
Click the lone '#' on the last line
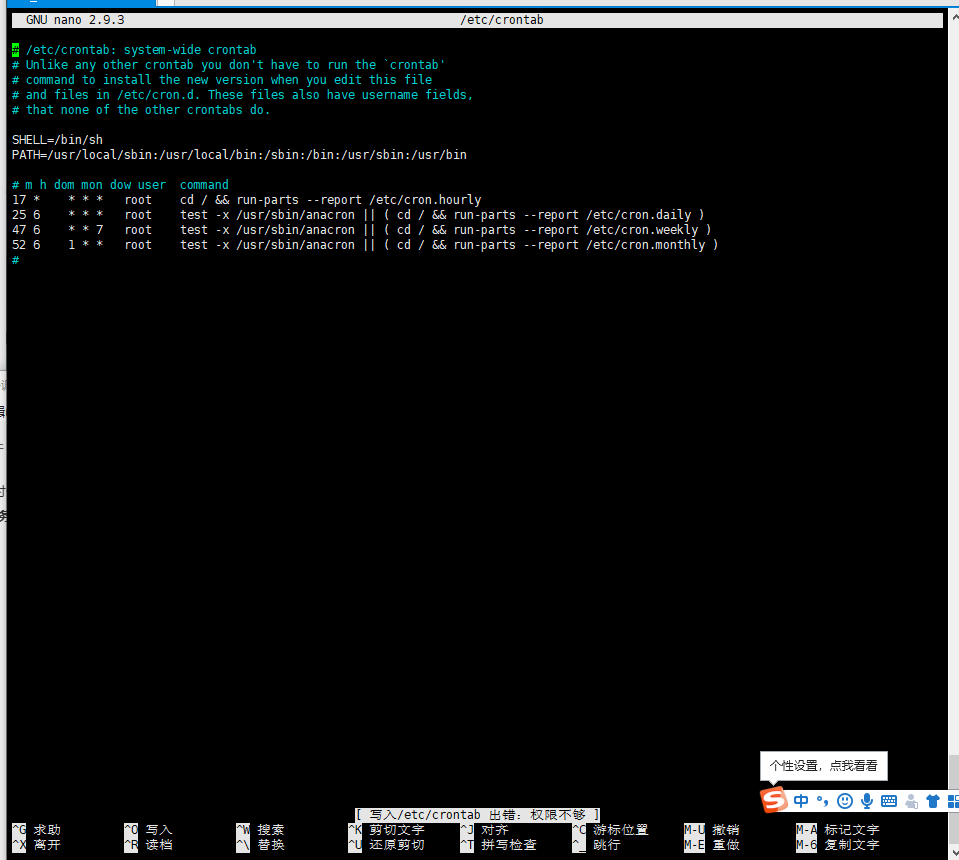pos(15,259)
